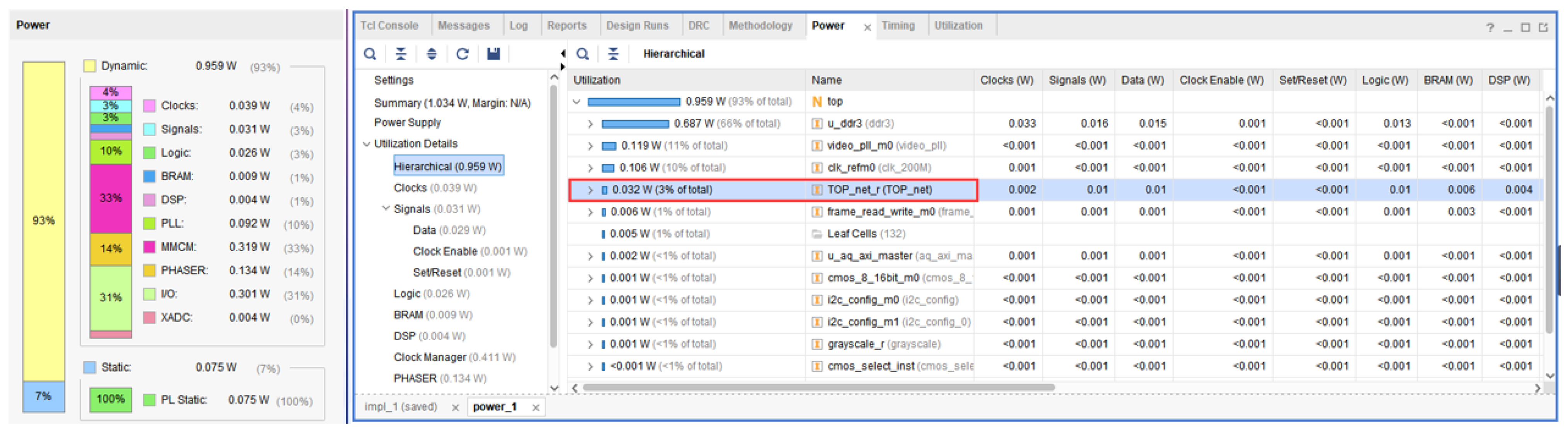Screen dimensions: 1568x431
Task: Switch to the Timing tab
Action: coord(898,26)
